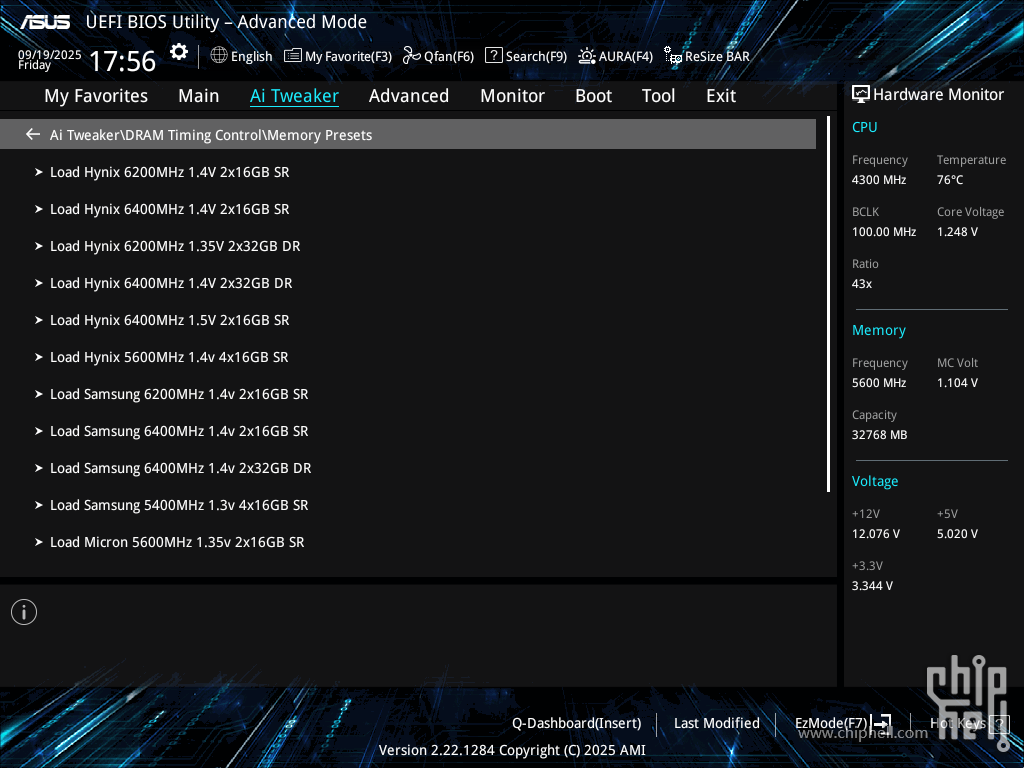This screenshot has width=1024, height=768.
Task: Go to the Exit tab
Action: 721,96
